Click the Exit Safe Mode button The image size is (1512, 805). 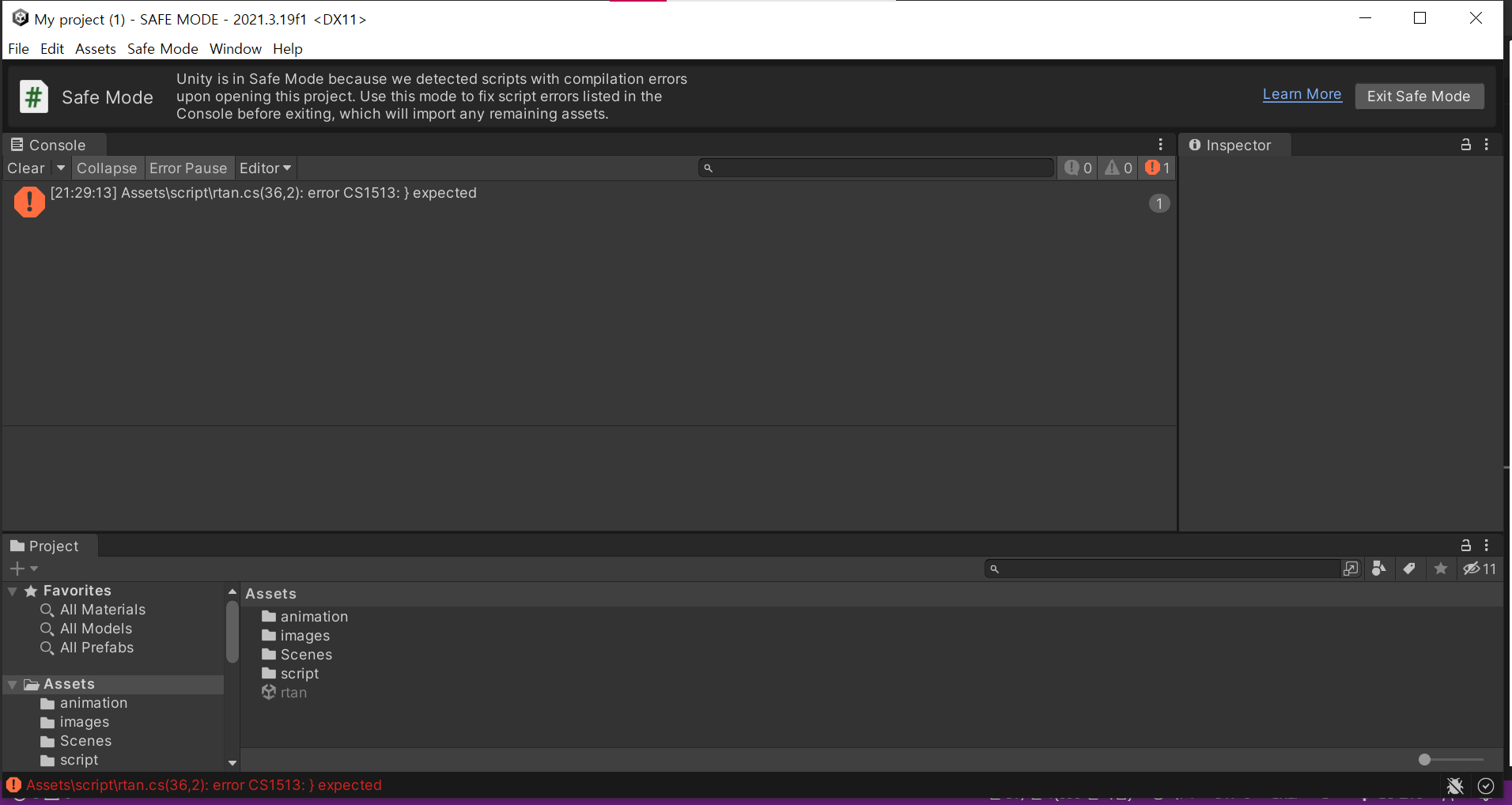tap(1419, 96)
